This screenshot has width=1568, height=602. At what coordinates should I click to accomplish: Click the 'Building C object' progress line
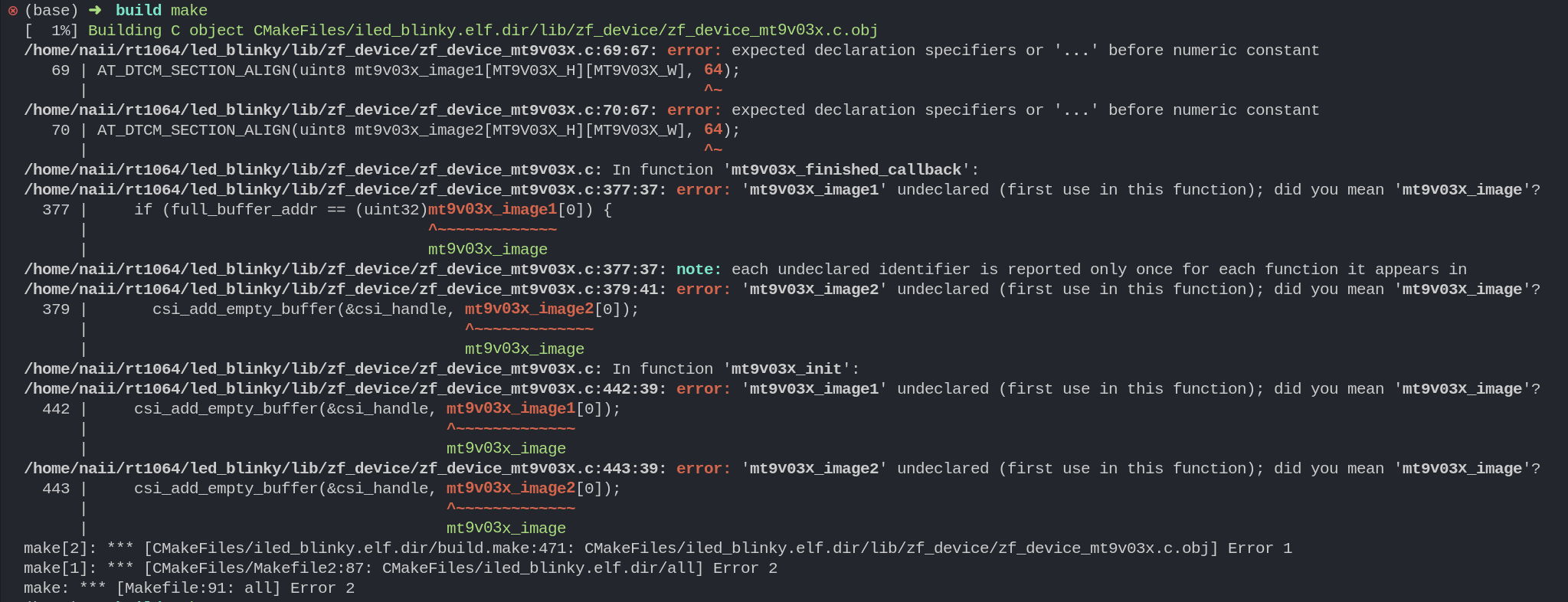(x=451, y=31)
